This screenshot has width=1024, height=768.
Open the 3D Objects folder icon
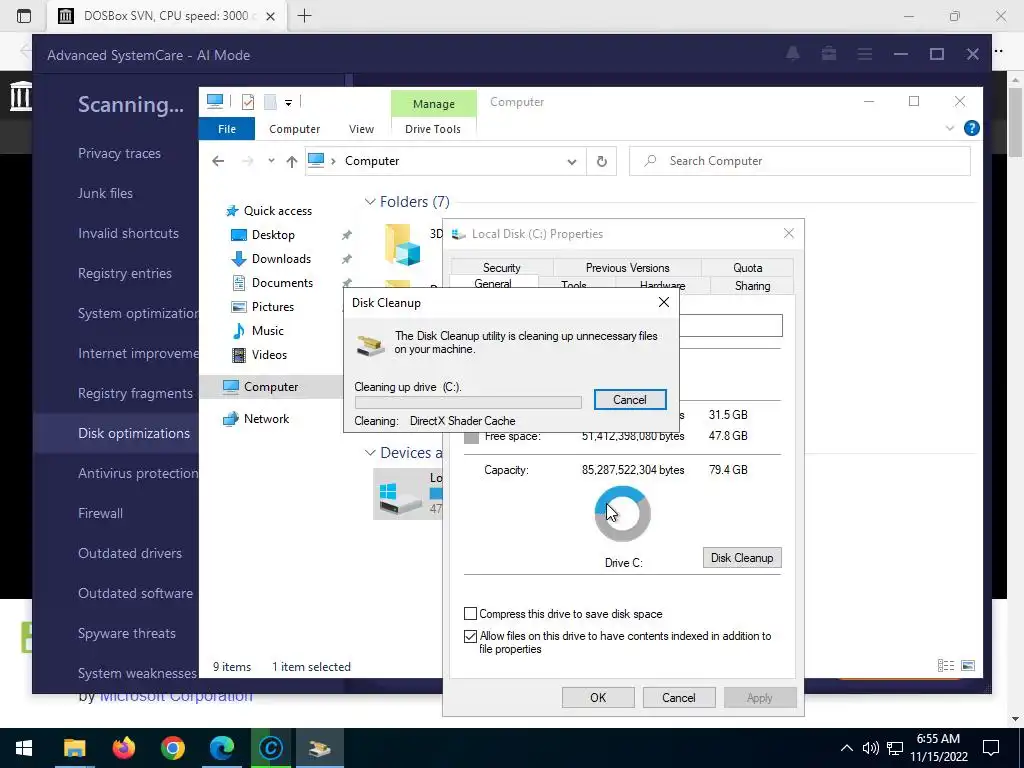pos(402,245)
